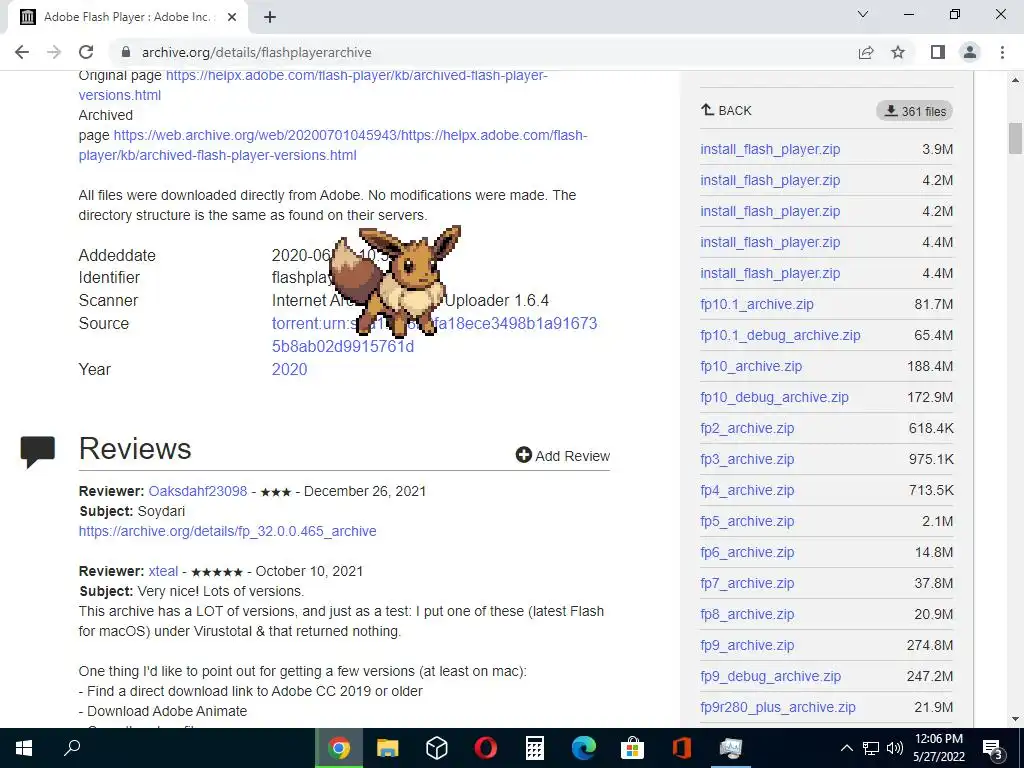Viewport: 1024px width, 768px height.
Task: Select the Adobe Flash Player tab
Action: click(x=128, y=18)
